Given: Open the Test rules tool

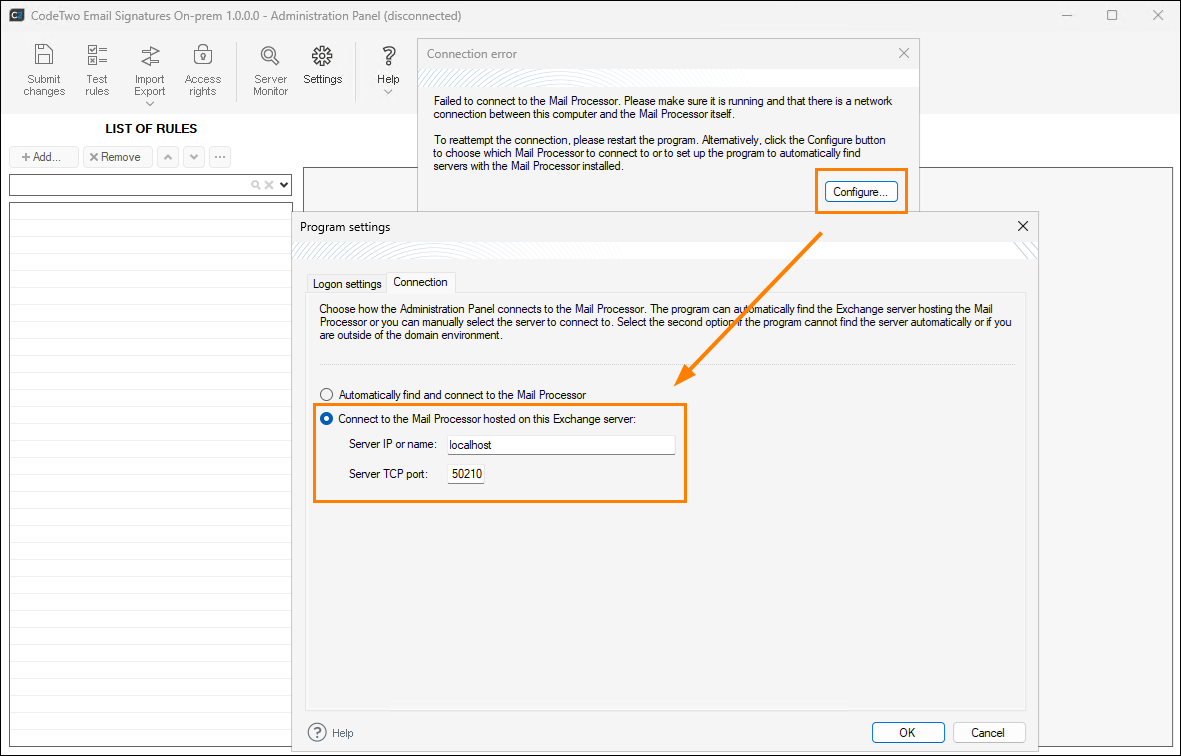Looking at the screenshot, I should coord(97,70).
